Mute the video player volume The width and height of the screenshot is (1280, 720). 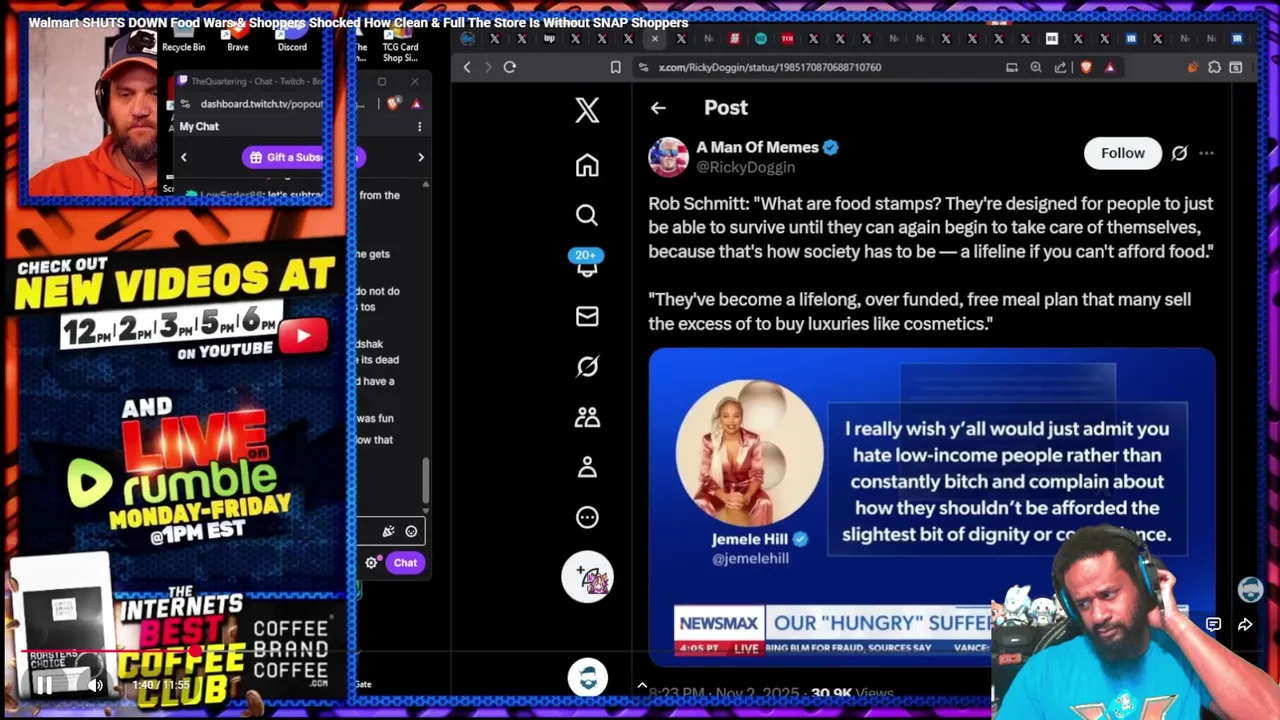pos(96,685)
